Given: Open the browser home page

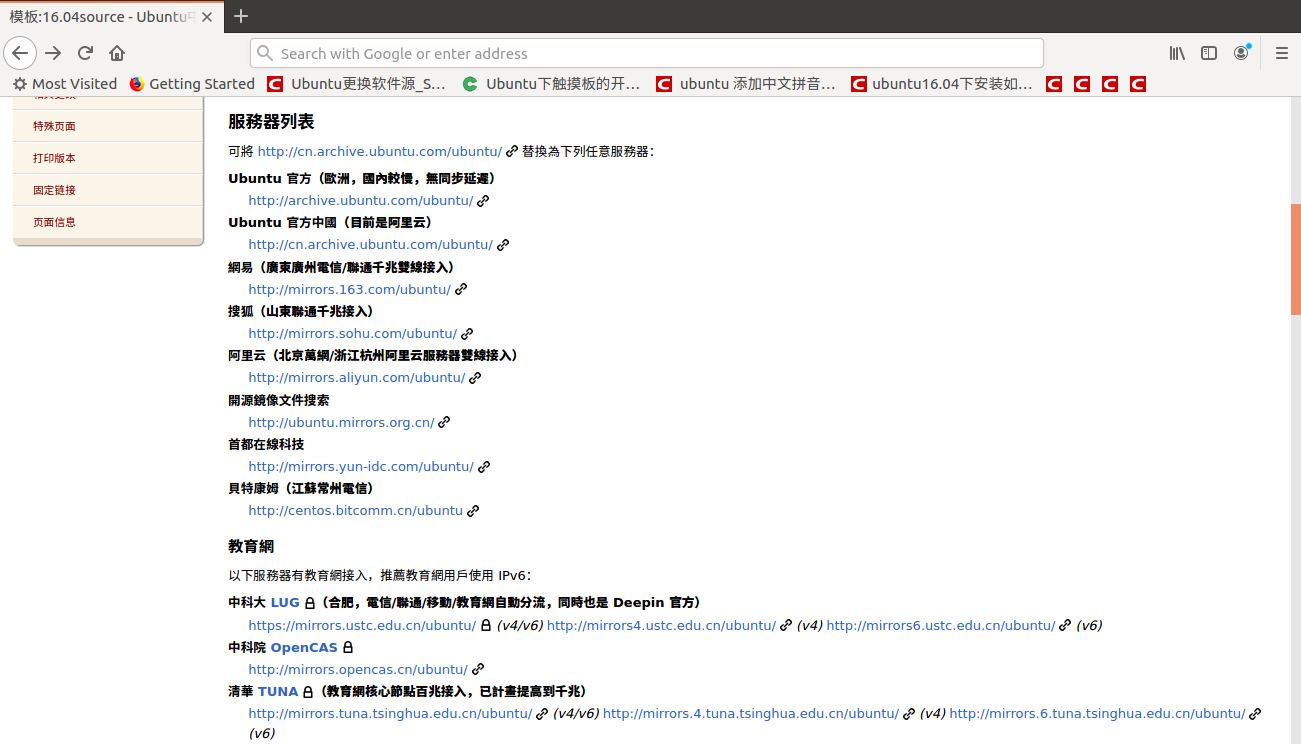Looking at the screenshot, I should pos(117,53).
